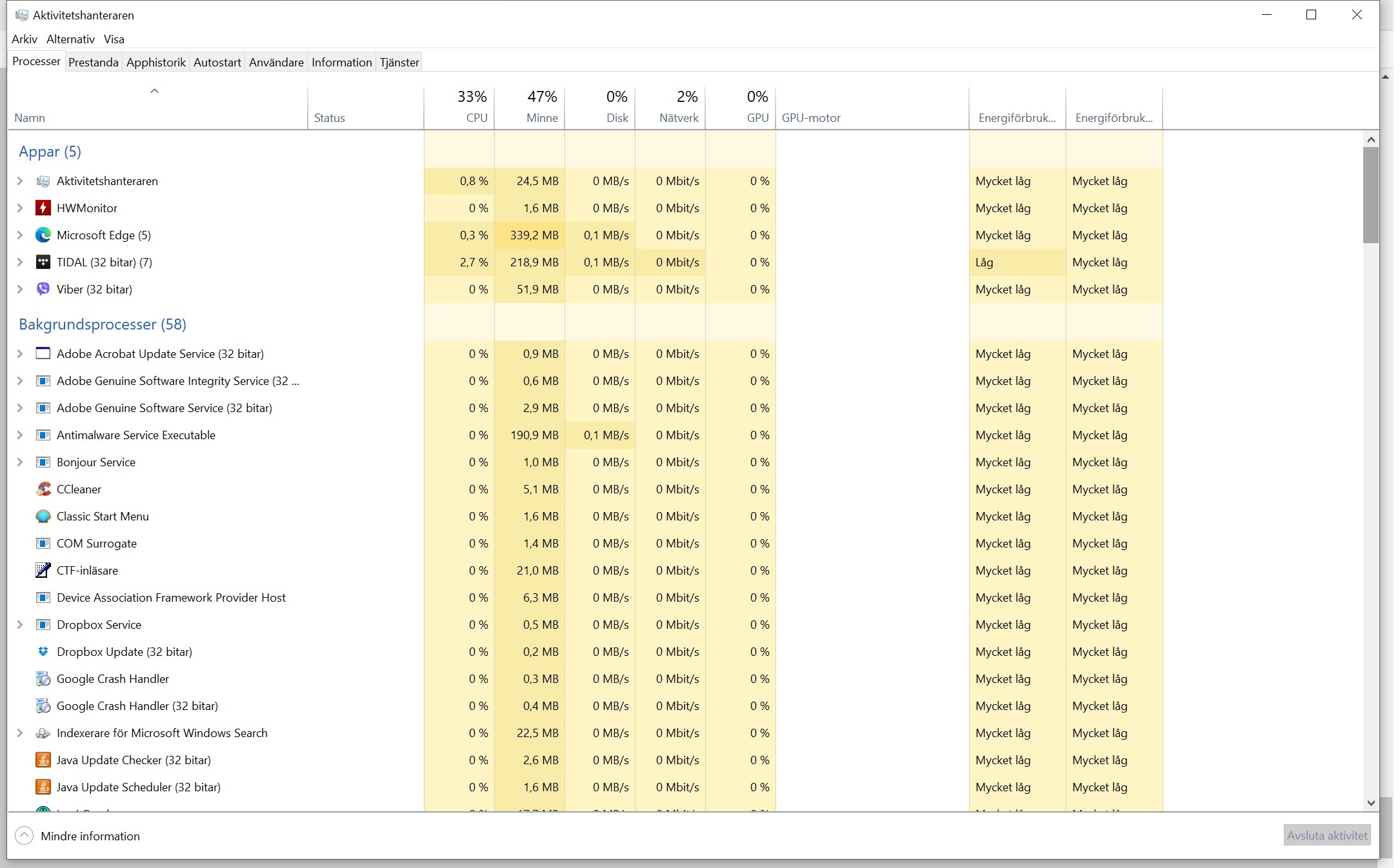Click the 190,9 MB cell for Antimalware Service
The image size is (1400, 868).
(x=530, y=435)
